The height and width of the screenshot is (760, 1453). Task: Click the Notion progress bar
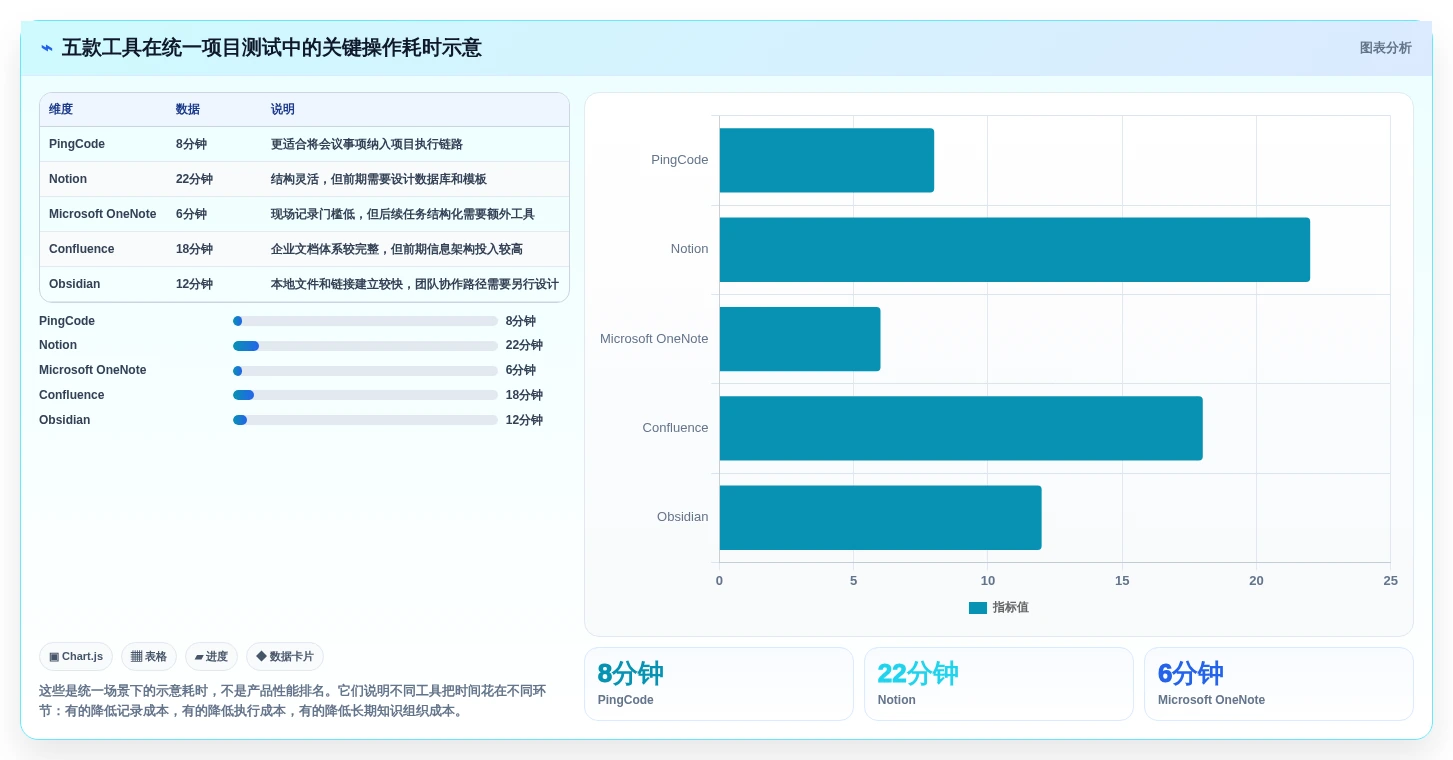tap(365, 346)
